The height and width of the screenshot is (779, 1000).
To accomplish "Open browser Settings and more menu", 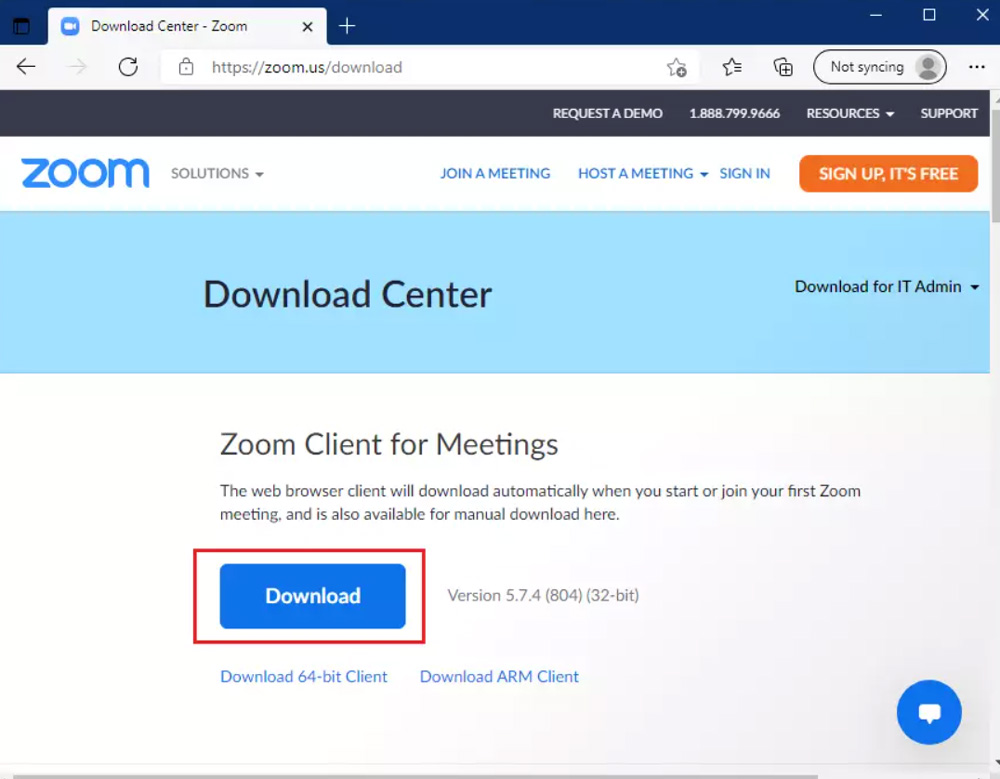I will 976,66.
